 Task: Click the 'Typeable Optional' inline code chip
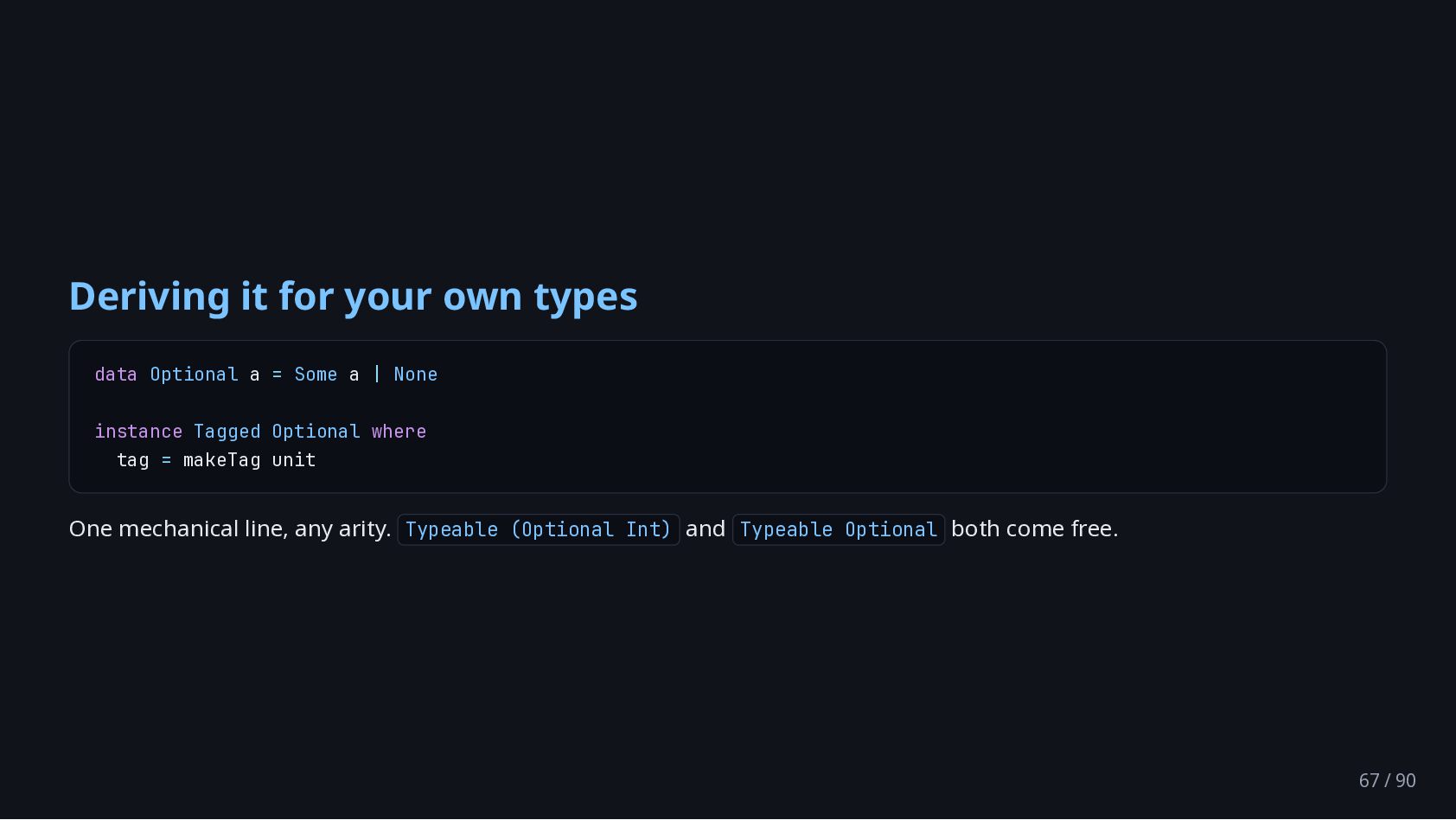coord(839,529)
